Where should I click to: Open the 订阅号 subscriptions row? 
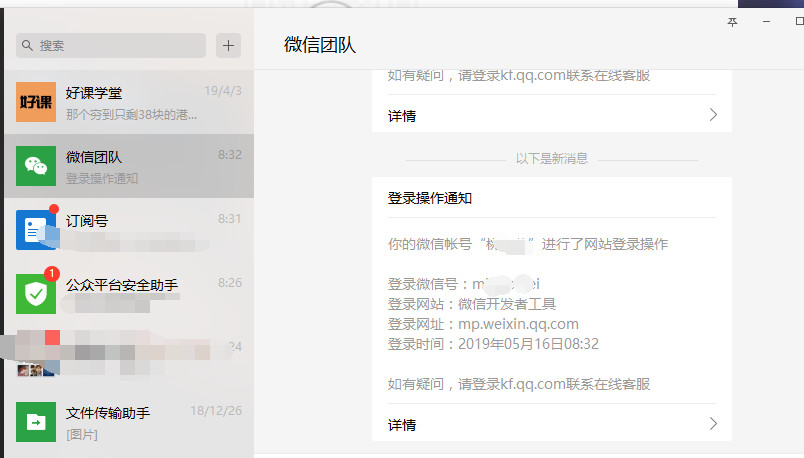coord(129,230)
